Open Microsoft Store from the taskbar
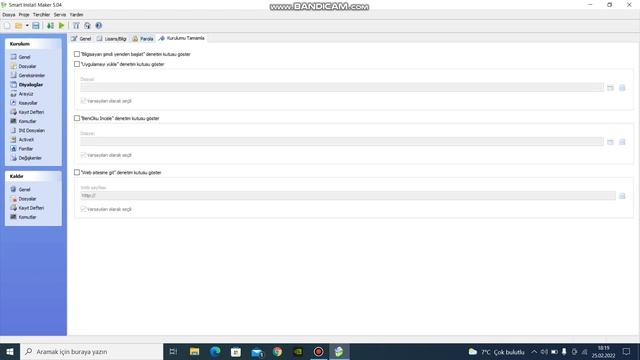 pyautogui.click(x=236, y=351)
